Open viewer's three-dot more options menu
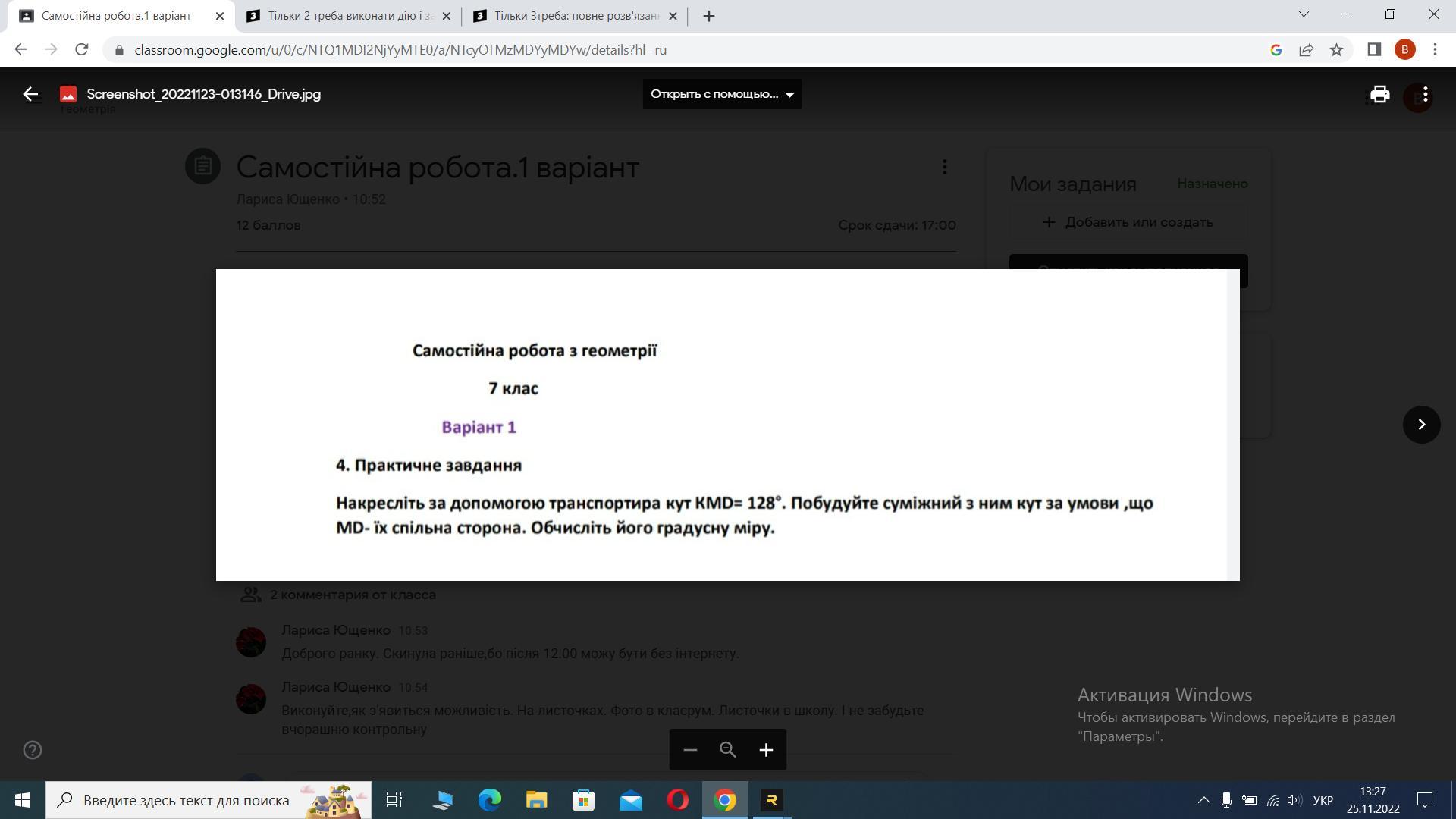Viewport: 1456px width, 819px height. point(1426,94)
